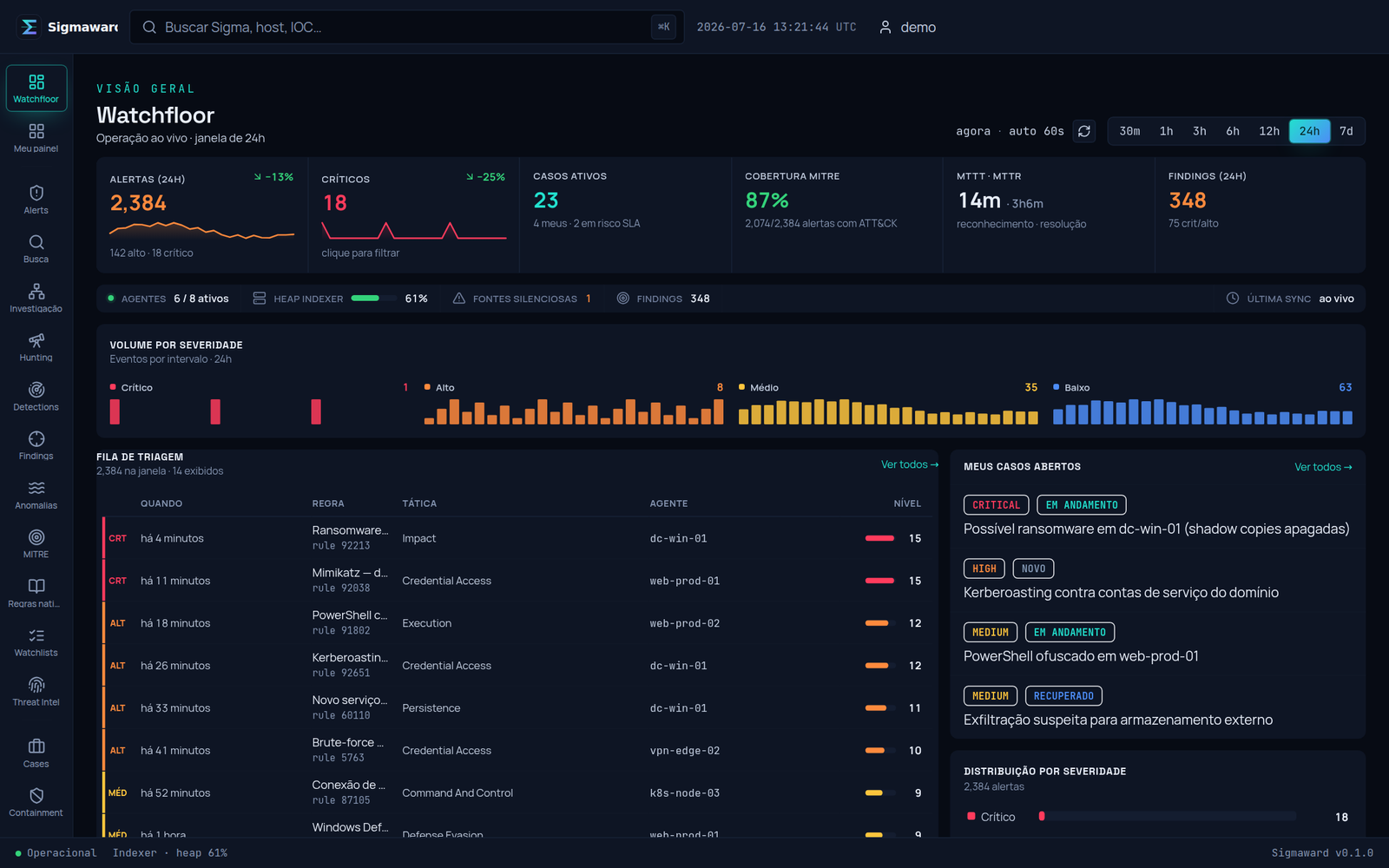Select the 30m time range
1389x868 pixels.
(x=1129, y=131)
